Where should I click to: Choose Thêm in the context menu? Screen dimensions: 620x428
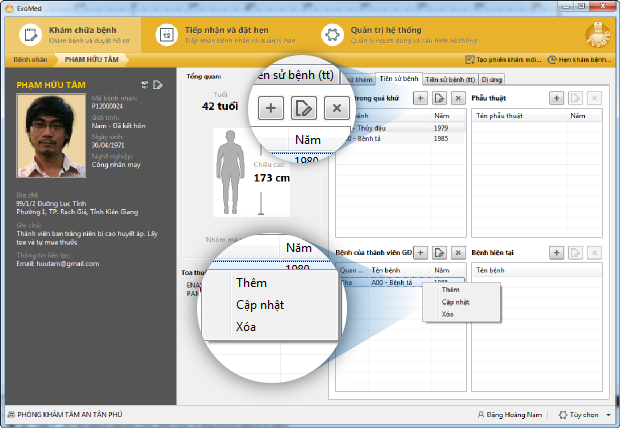(x=461, y=290)
